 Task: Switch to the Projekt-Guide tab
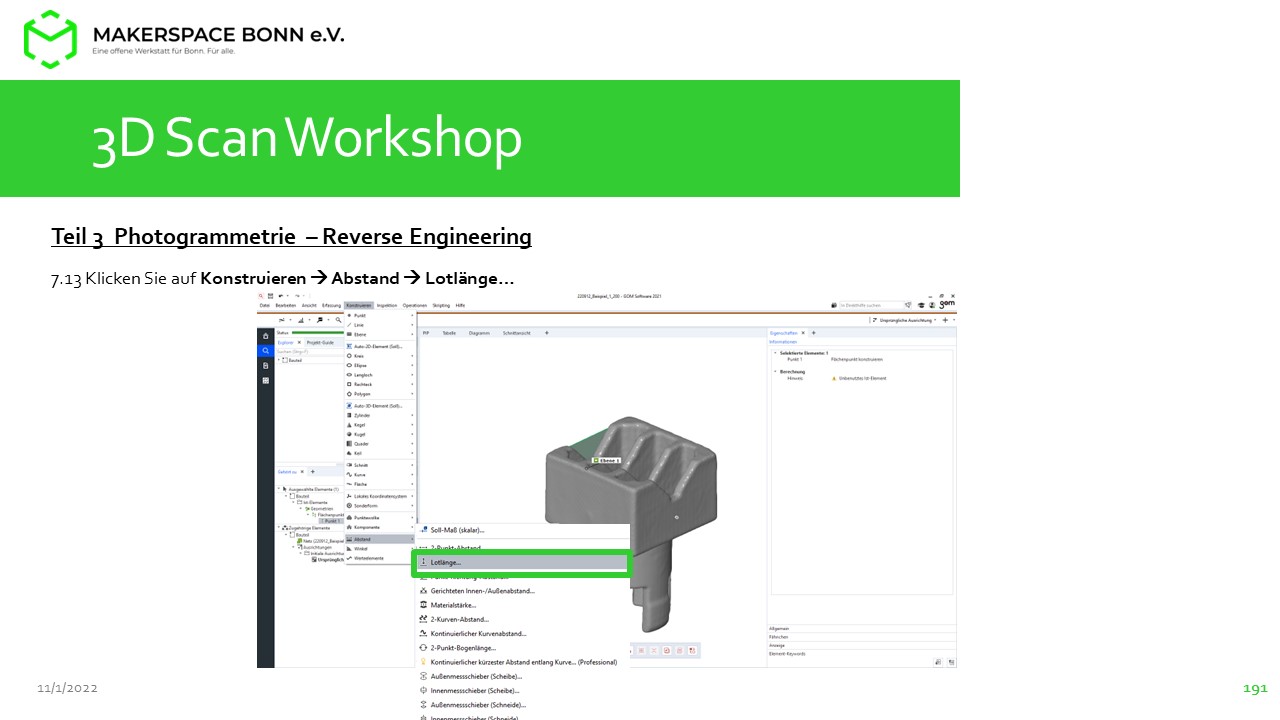(x=320, y=342)
